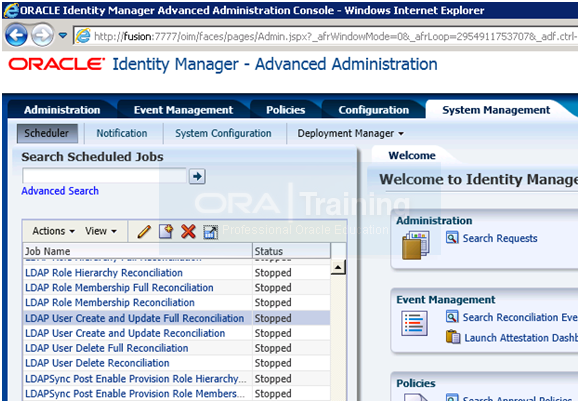Screen dimensions: 580x403
Task: Open LDAP Role Hierarchy Reconciliation job
Action: (x=104, y=273)
